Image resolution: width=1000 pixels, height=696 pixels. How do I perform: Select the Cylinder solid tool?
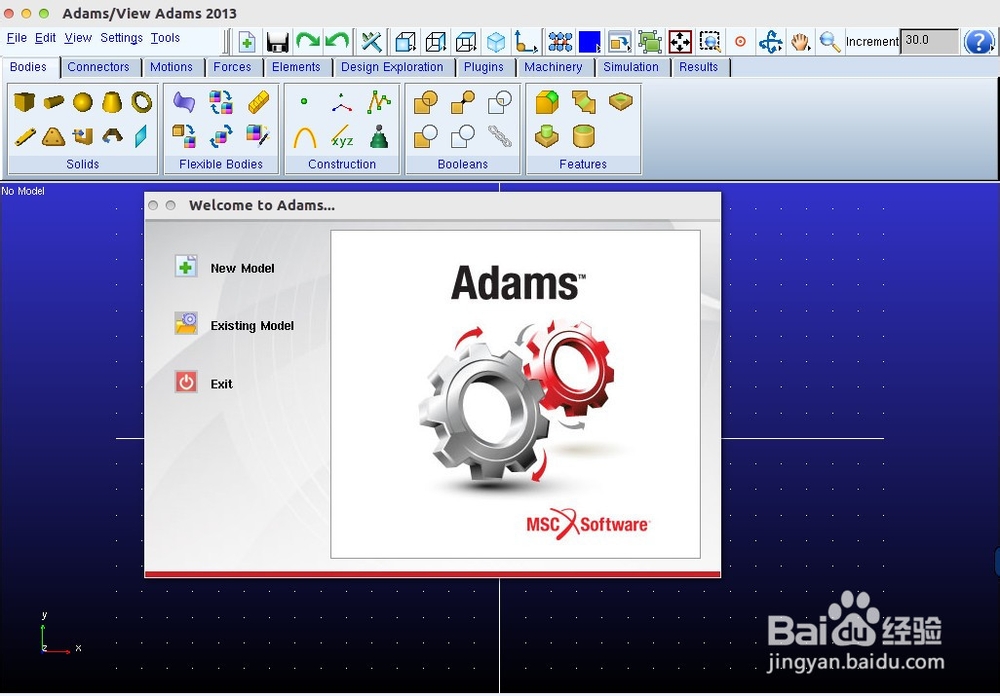pyautogui.click(x=54, y=101)
